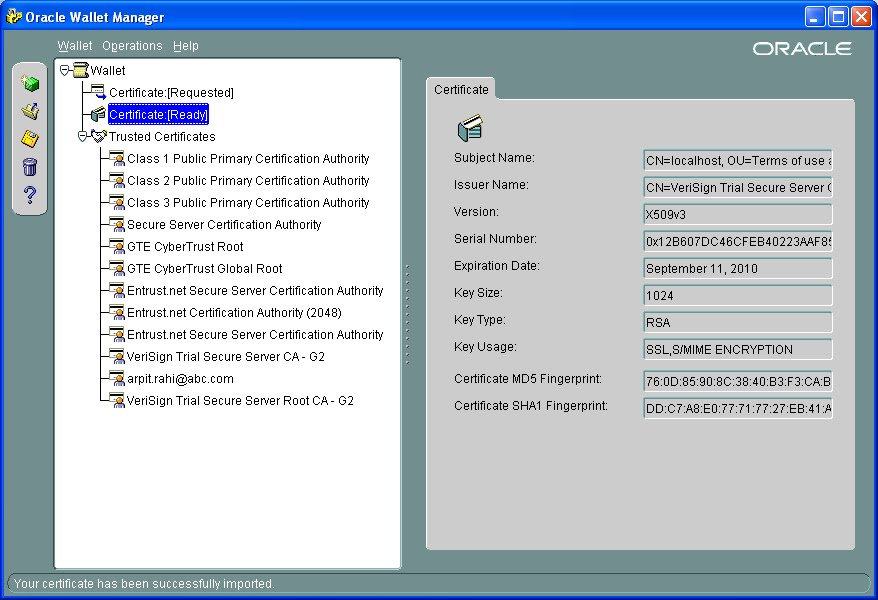Minimize the Oracle Wallet Manager window
This screenshot has height=600, width=878.
(815, 17)
